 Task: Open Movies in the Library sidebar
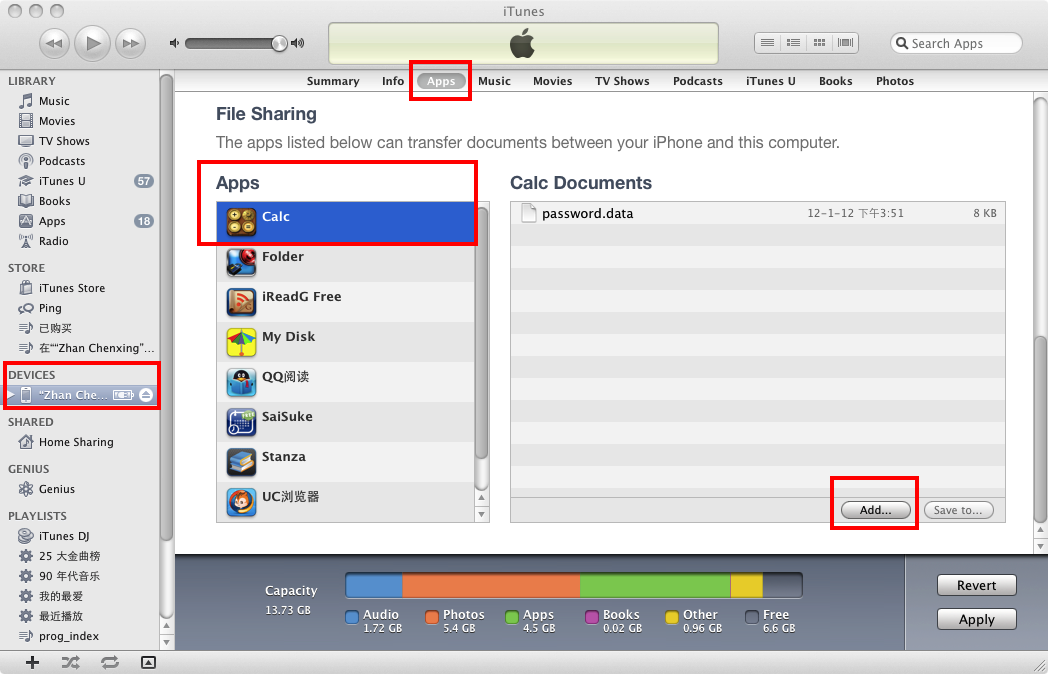(x=80, y=121)
